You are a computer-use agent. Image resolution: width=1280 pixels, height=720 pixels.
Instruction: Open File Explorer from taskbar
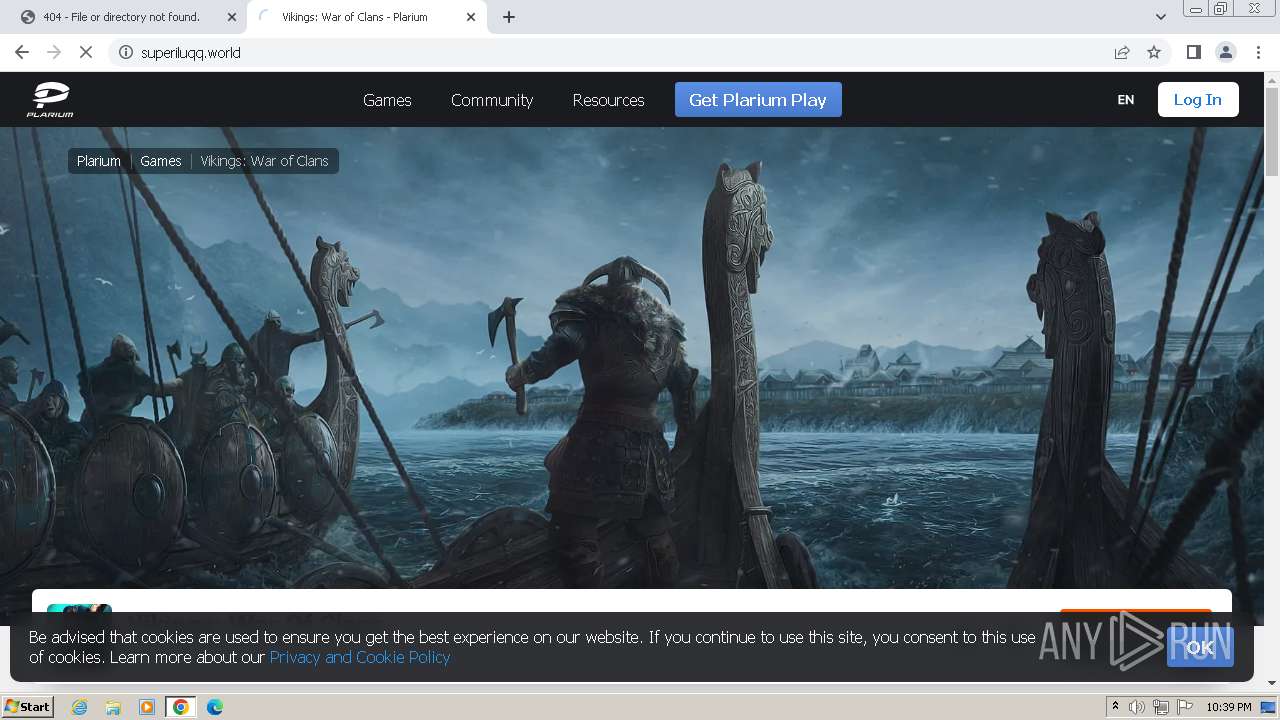[113, 707]
